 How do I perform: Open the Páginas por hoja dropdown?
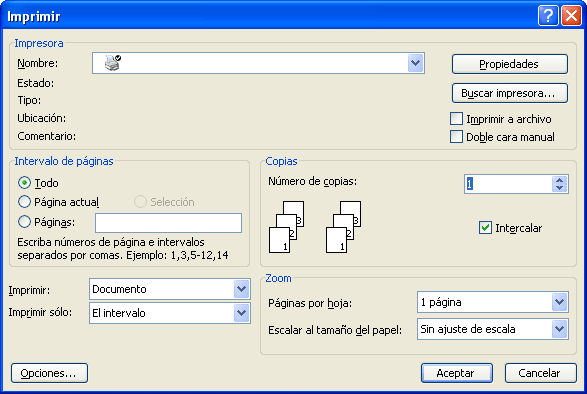coord(560,302)
